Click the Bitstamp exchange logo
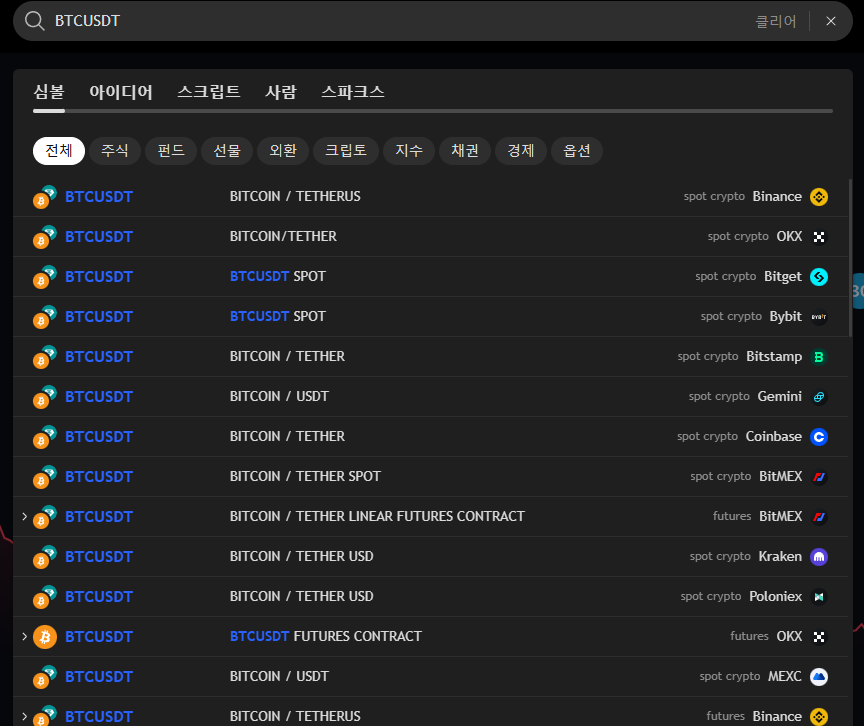The width and height of the screenshot is (864, 726). (x=819, y=357)
